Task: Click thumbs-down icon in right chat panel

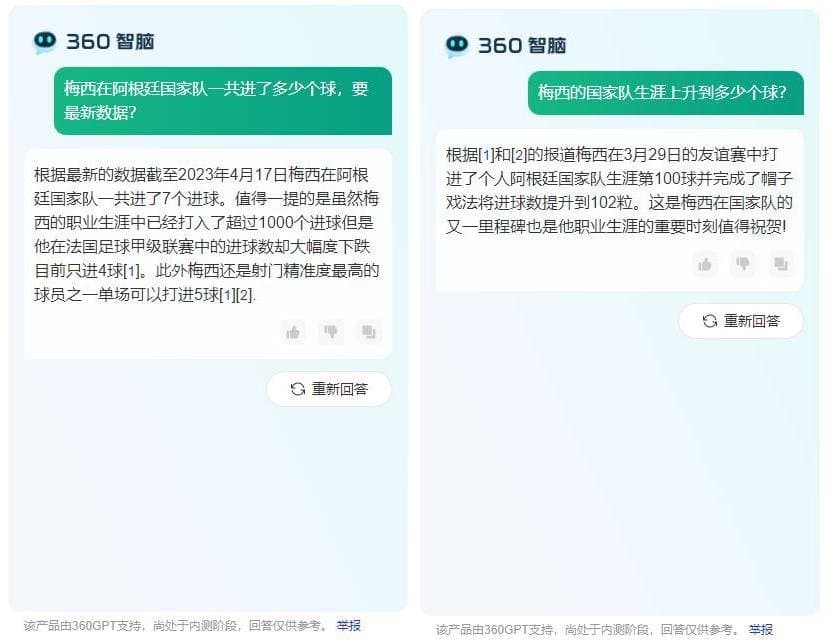Action: click(x=743, y=264)
